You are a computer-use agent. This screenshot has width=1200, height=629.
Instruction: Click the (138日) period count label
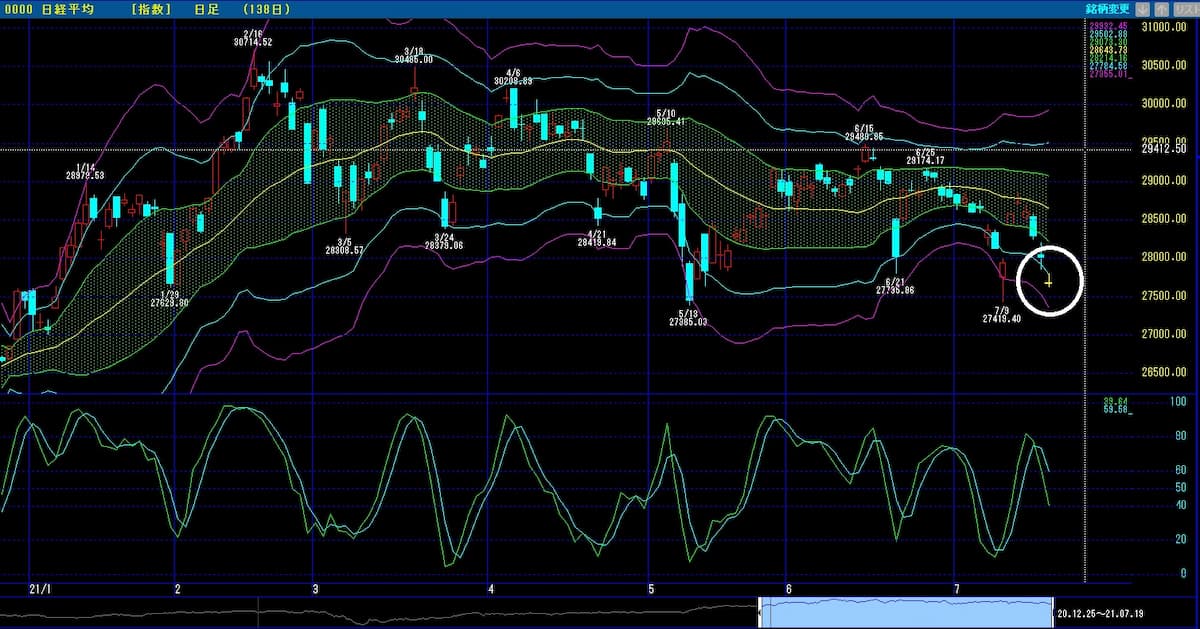pos(264,9)
